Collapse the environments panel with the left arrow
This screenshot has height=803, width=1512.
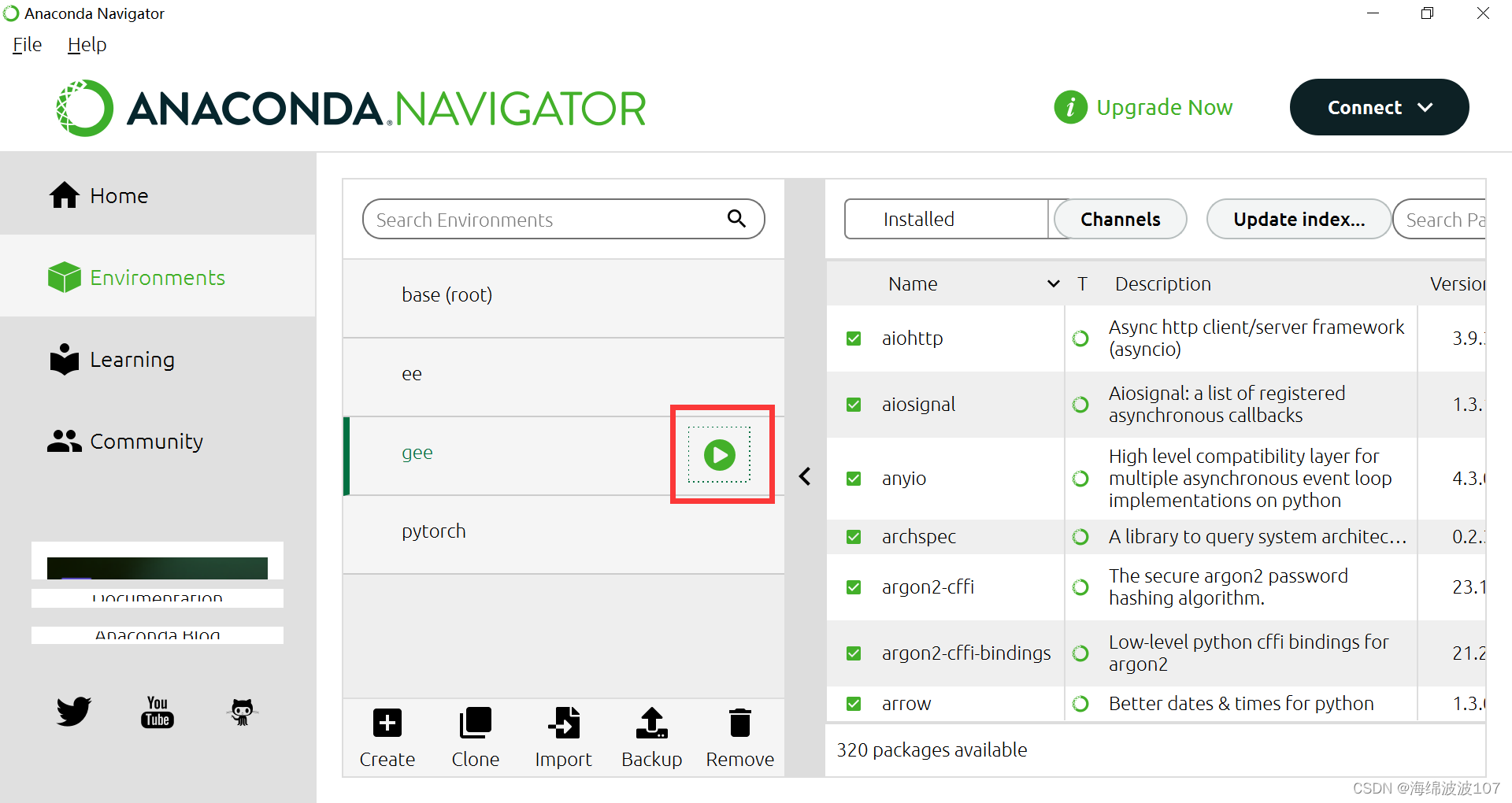(805, 476)
